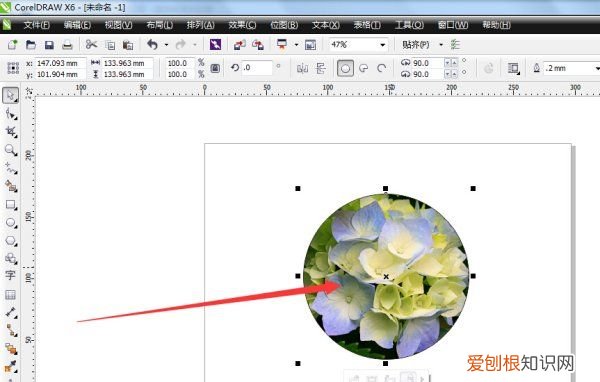Image resolution: width=600 pixels, height=382 pixels.
Task: Select the Dimension tool
Action: click(10, 312)
